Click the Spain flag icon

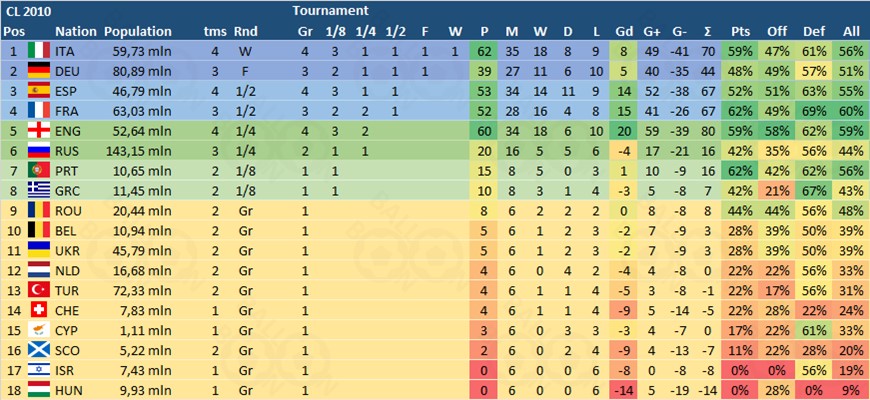(39, 92)
